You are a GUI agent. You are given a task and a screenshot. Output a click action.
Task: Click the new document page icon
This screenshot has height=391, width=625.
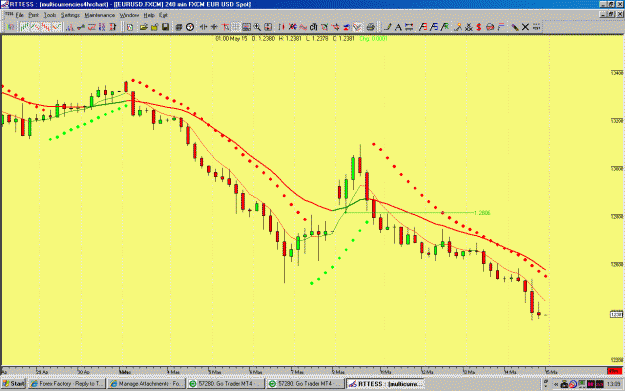(x=130, y=27)
